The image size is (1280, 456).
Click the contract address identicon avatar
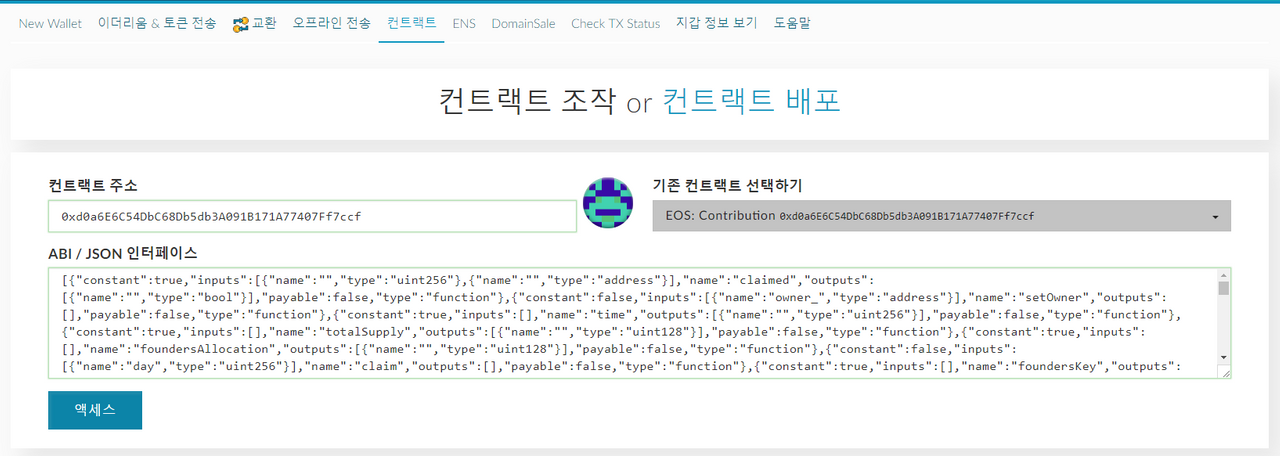606,200
